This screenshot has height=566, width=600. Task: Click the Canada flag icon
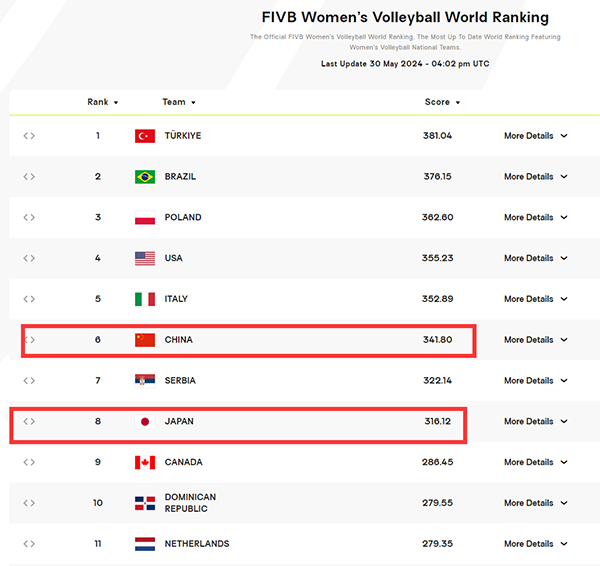[x=145, y=462]
